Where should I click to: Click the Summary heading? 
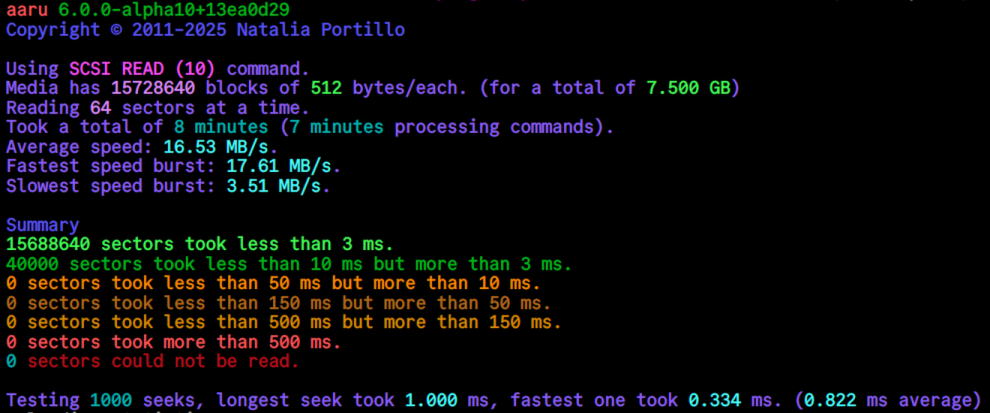43,225
